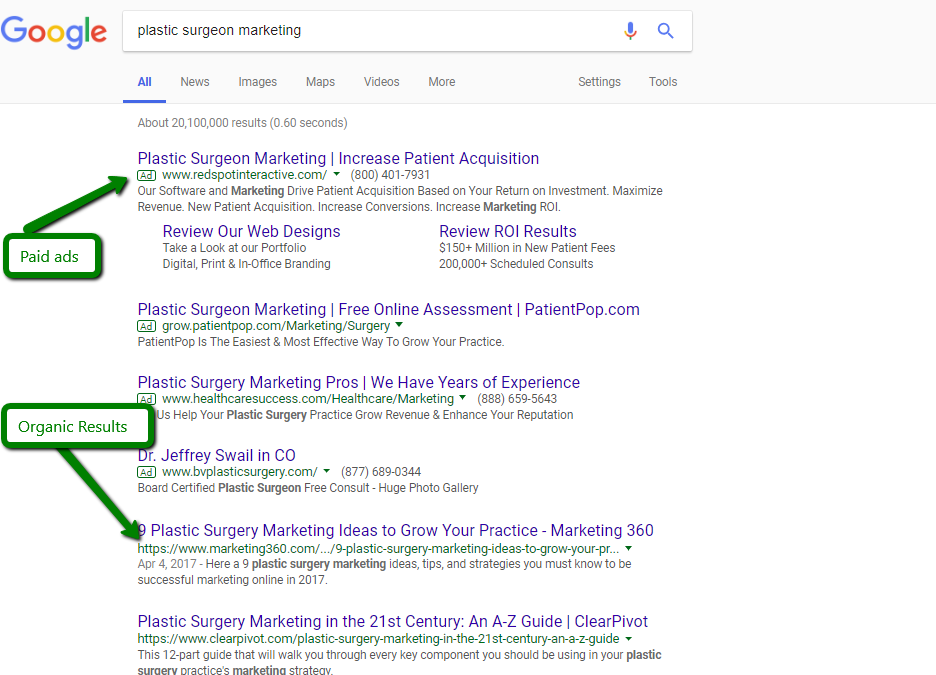Click '$150+ Million in New Patient Fees' text
This screenshot has width=936, height=675.
[527, 248]
